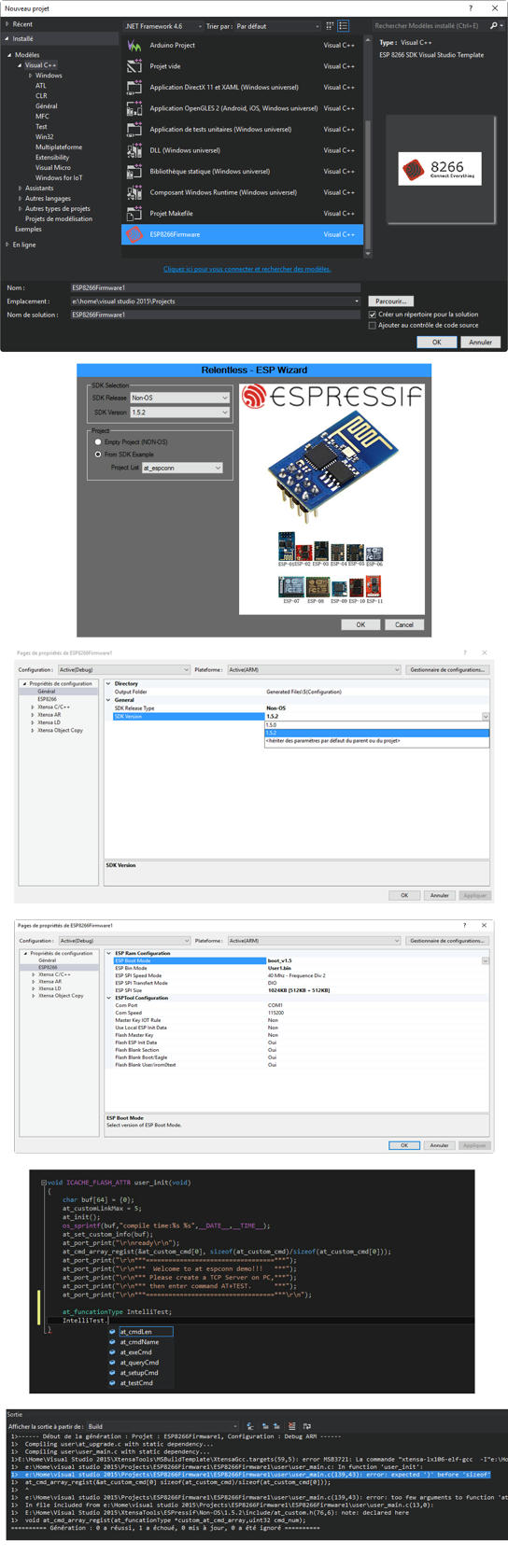Screen dimensions: 508x1568
Task: Select at_cmdName IntelliSense suggestion
Action: pyautogui.click(x=140, y=1342)
